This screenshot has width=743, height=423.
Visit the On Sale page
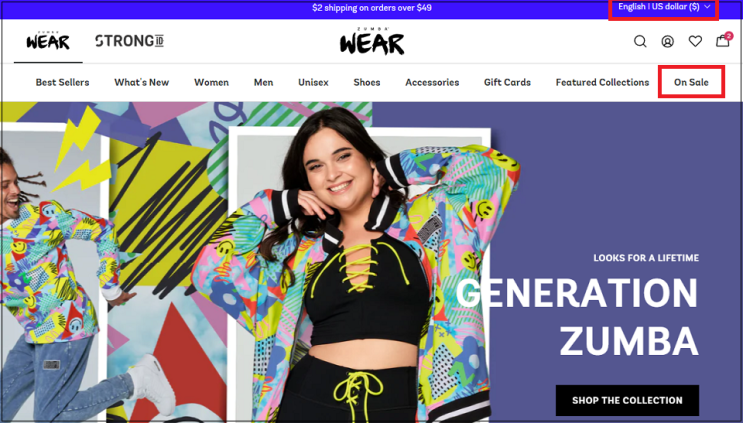(691, 82)
